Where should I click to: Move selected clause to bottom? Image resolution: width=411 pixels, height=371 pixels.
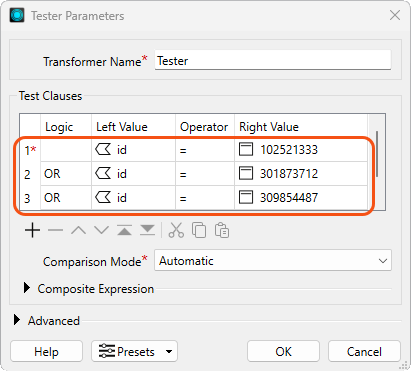(x=147, y=230)
